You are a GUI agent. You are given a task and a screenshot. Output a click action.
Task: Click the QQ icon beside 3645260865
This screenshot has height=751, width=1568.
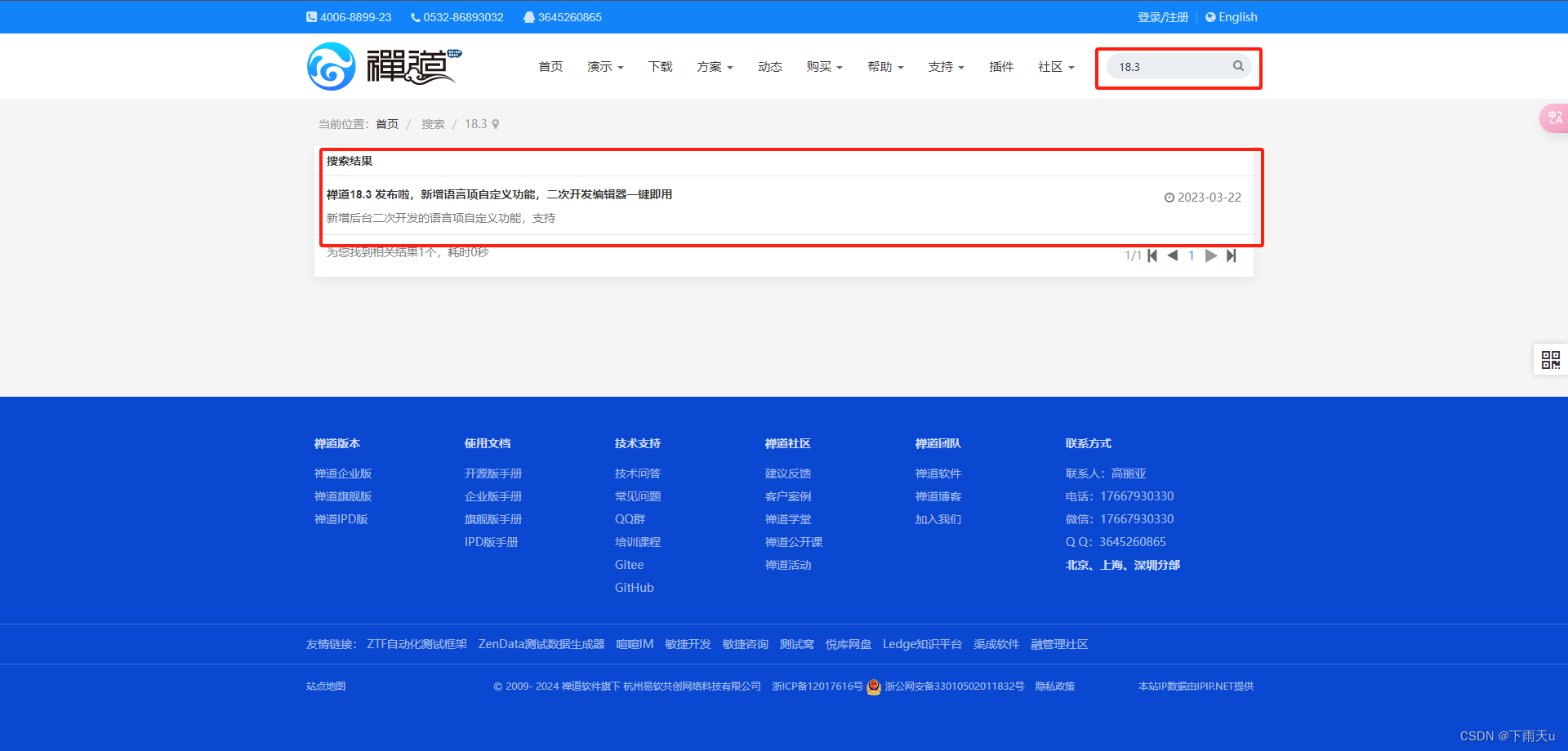coord(529,17)
